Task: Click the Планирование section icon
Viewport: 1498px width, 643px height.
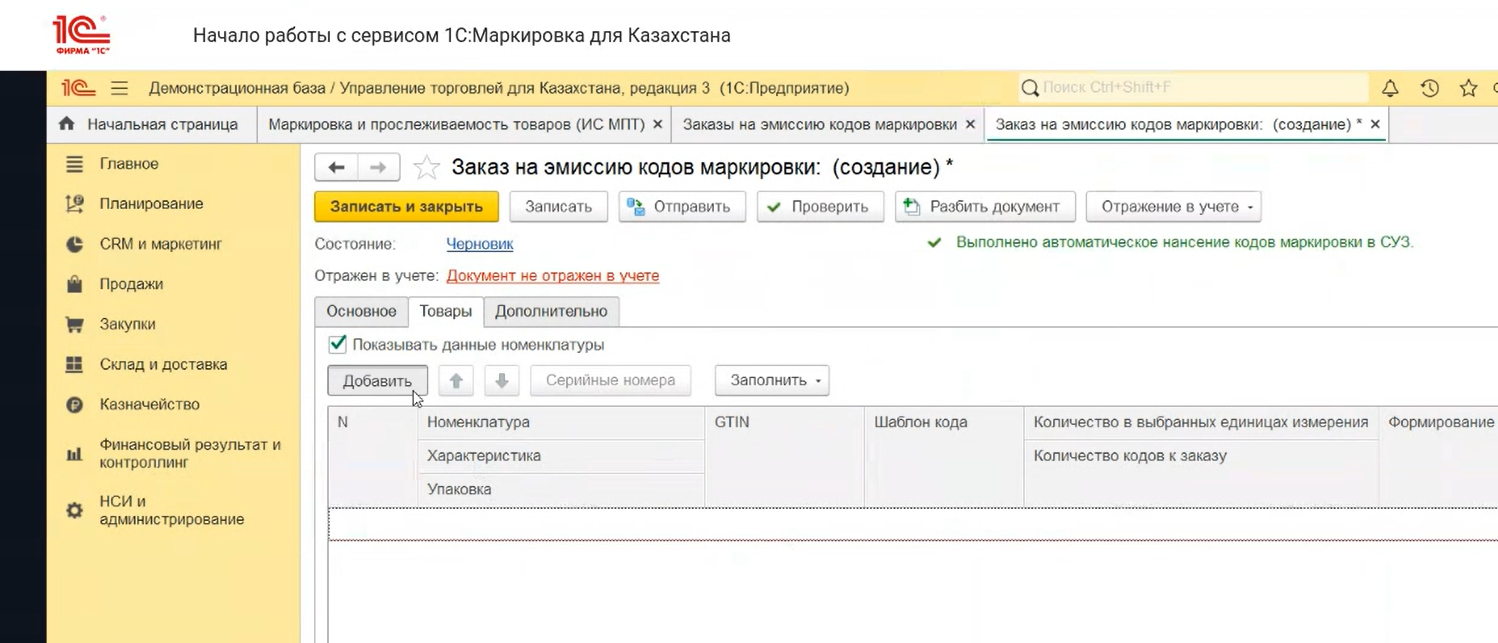Action: point(74,204)
